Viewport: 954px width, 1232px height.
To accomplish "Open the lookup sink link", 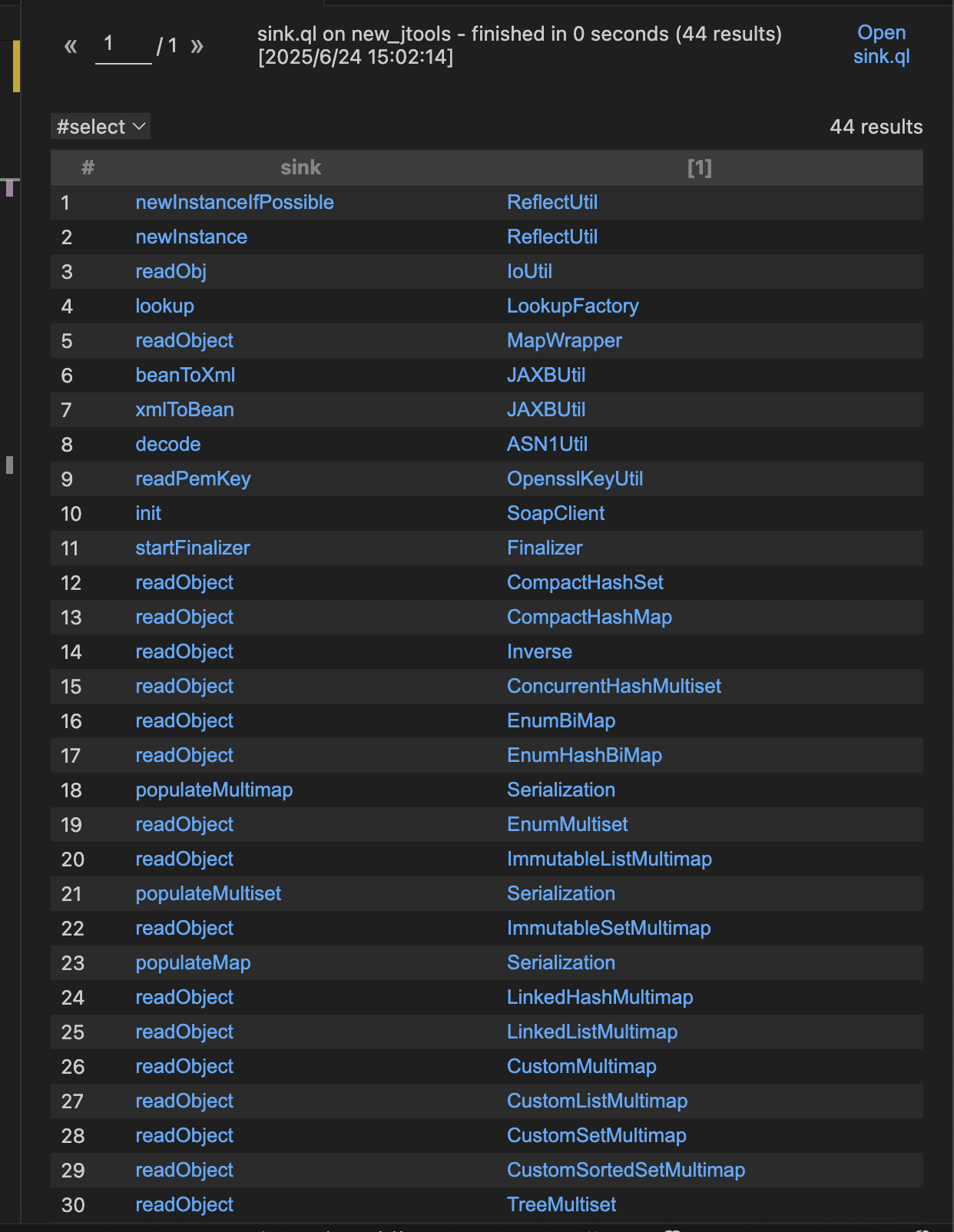I will coord(164,306).
